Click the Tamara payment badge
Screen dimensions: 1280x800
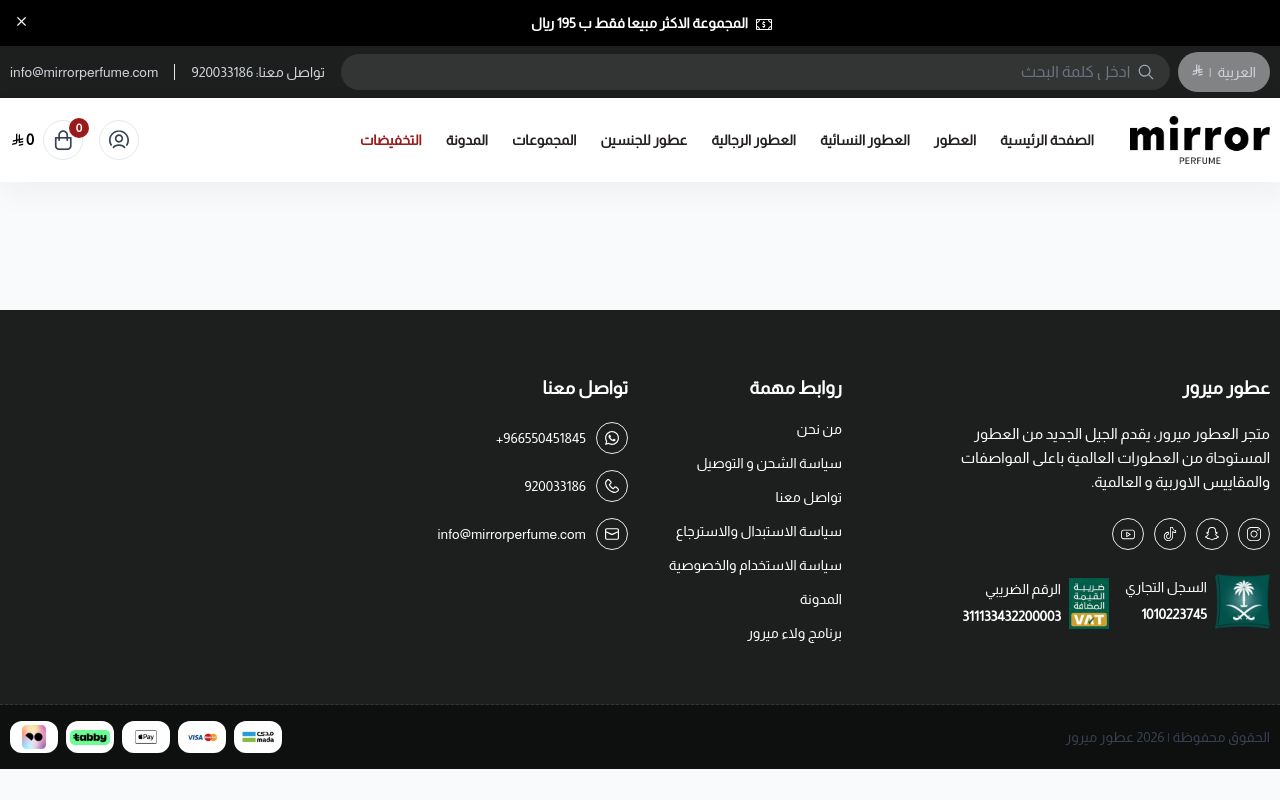point(34,737)
